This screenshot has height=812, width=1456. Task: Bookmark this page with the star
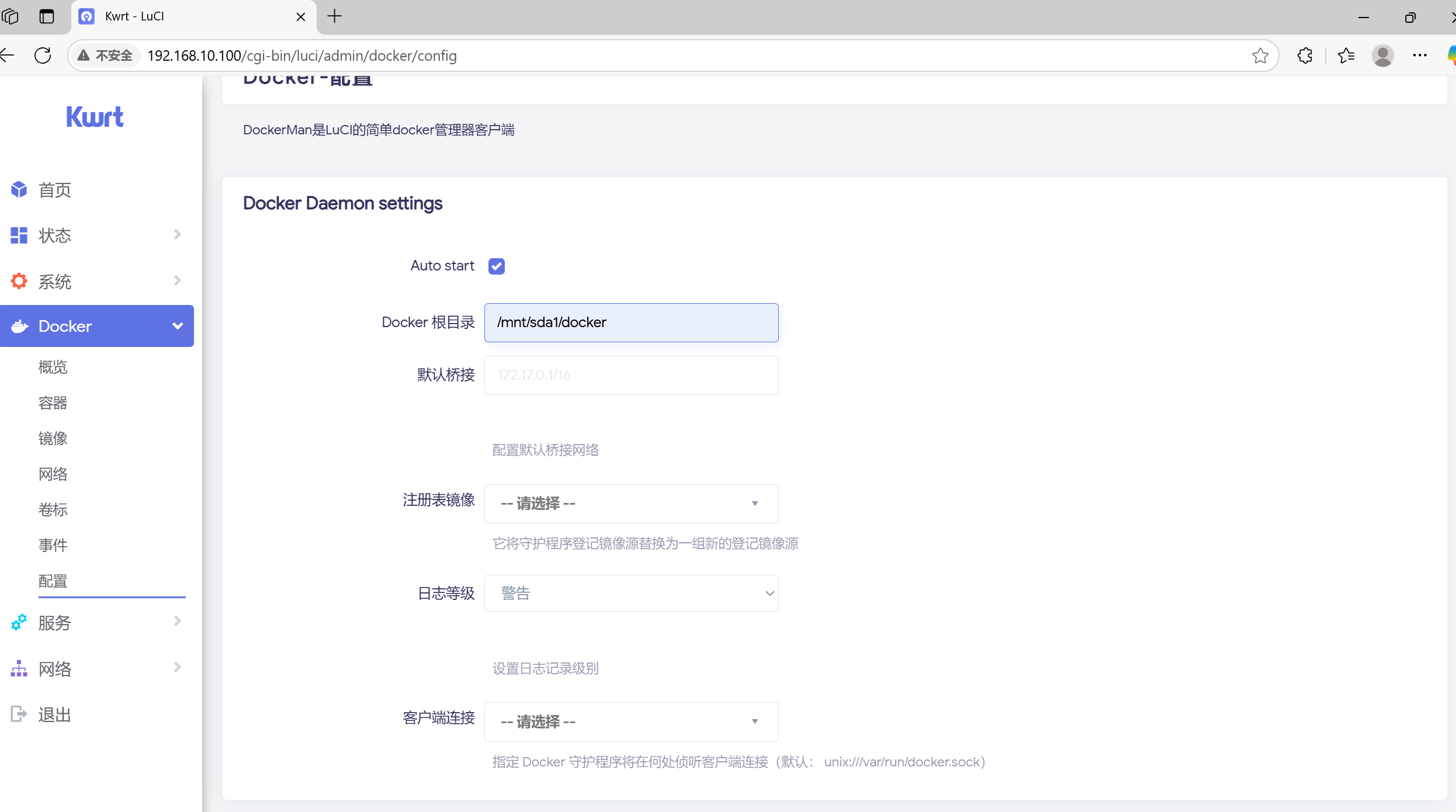(1259, 55)
